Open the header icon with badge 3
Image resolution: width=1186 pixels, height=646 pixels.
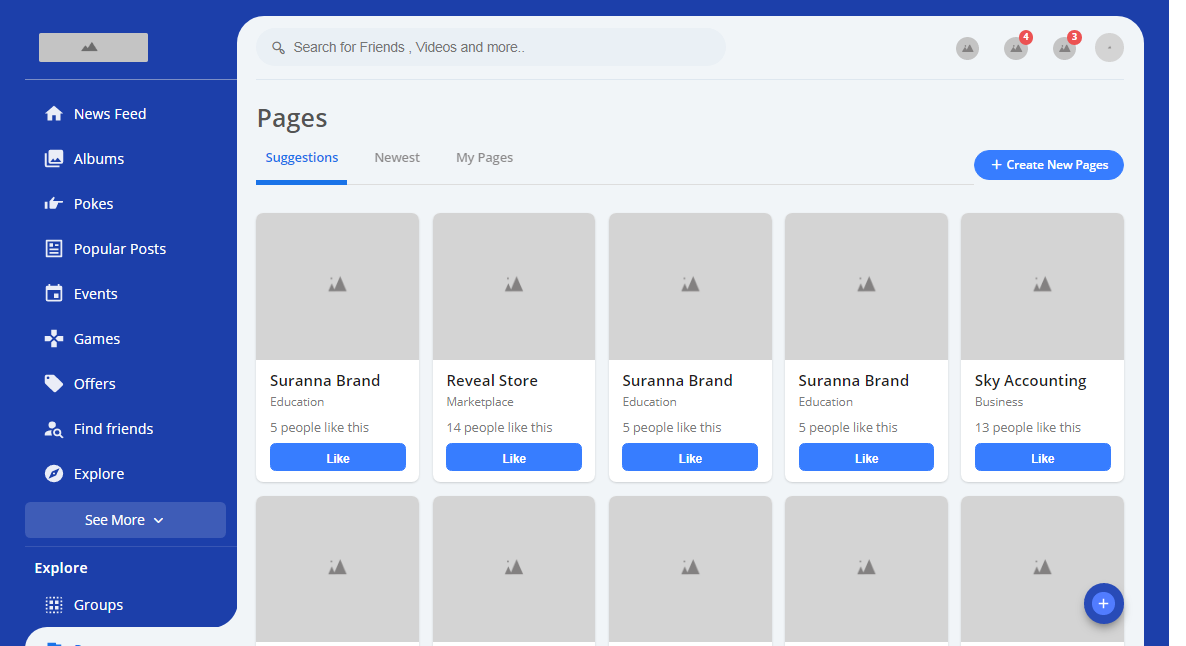click(x=1064, y=48)
